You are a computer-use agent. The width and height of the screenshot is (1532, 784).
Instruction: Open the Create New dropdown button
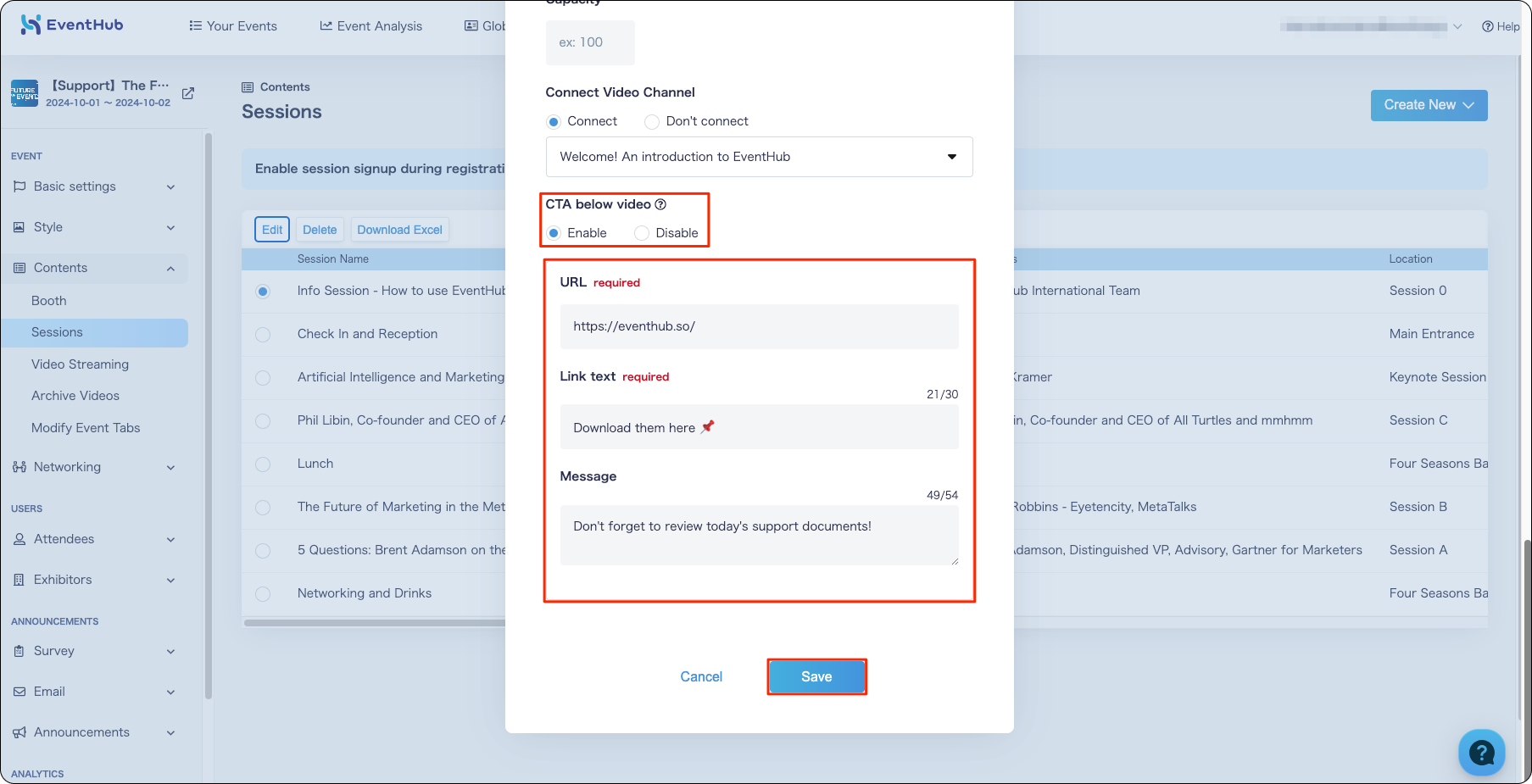pyautogui.click(x=1429, y=105)
